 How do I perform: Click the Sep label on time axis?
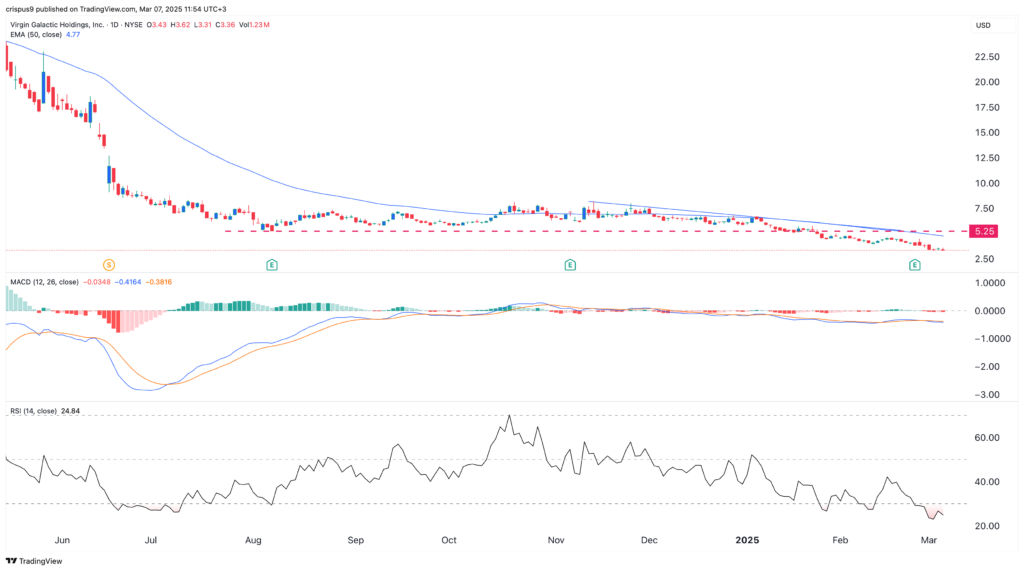click(355, 540)
